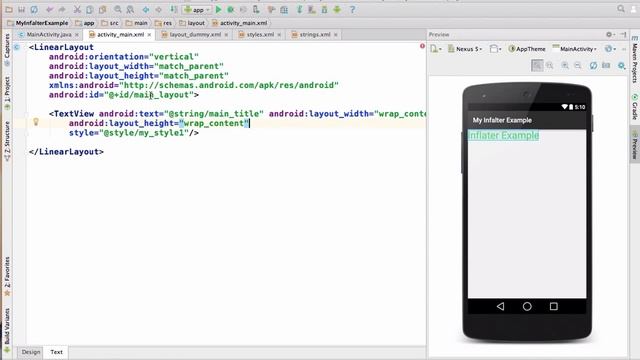Switch to the Design editor tab
The width and height of the screenshot is (640, 360).
click(x=31, y=352)
